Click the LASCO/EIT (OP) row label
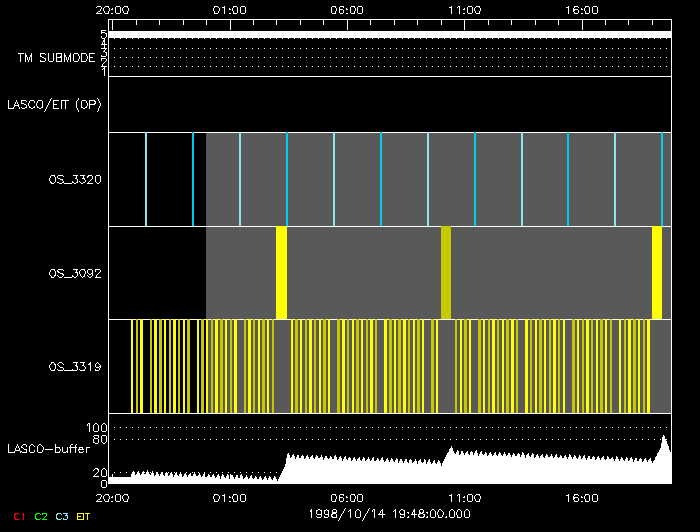Screen dimensions: 700x532 click(x=54, y=104)
